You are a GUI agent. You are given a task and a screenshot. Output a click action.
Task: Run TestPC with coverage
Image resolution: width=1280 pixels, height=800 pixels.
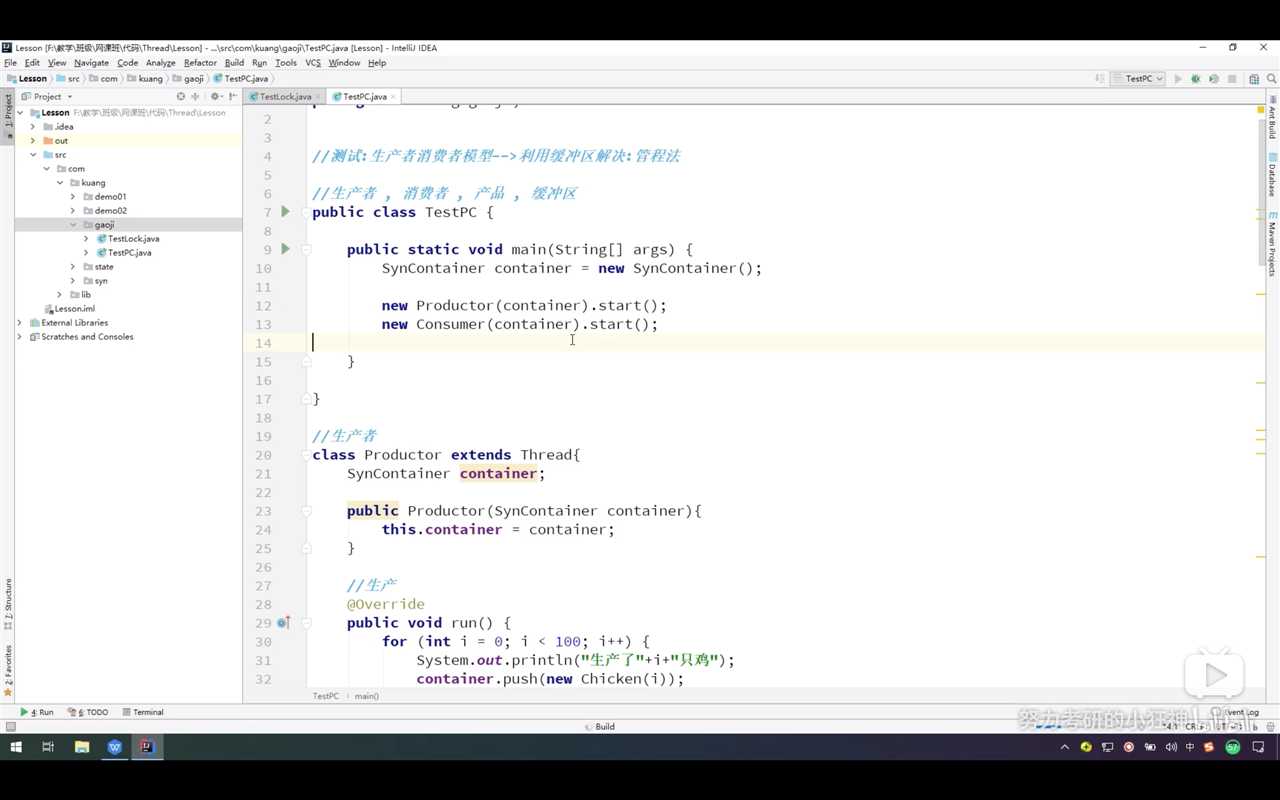[x=1213, y=79]
